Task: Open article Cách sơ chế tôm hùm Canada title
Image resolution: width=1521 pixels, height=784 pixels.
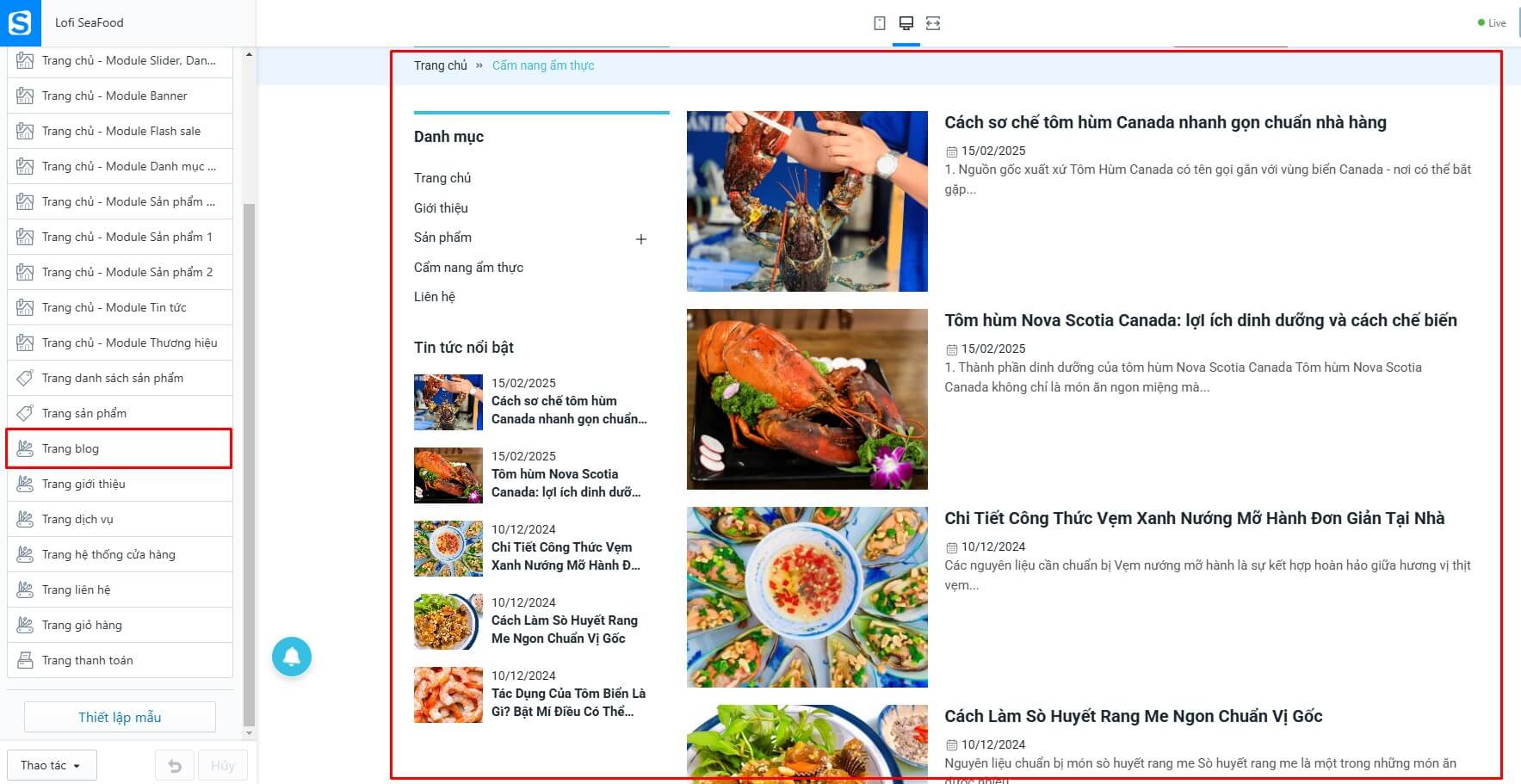Action: pyautogui.click(x=1165, y=122)
